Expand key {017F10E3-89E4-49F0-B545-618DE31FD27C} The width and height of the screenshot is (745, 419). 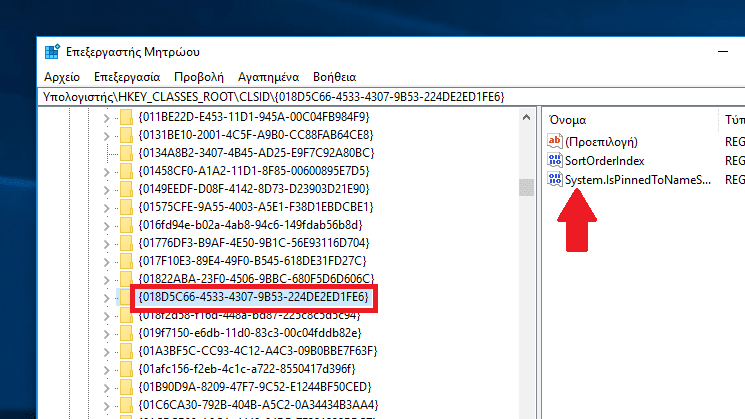106,262
